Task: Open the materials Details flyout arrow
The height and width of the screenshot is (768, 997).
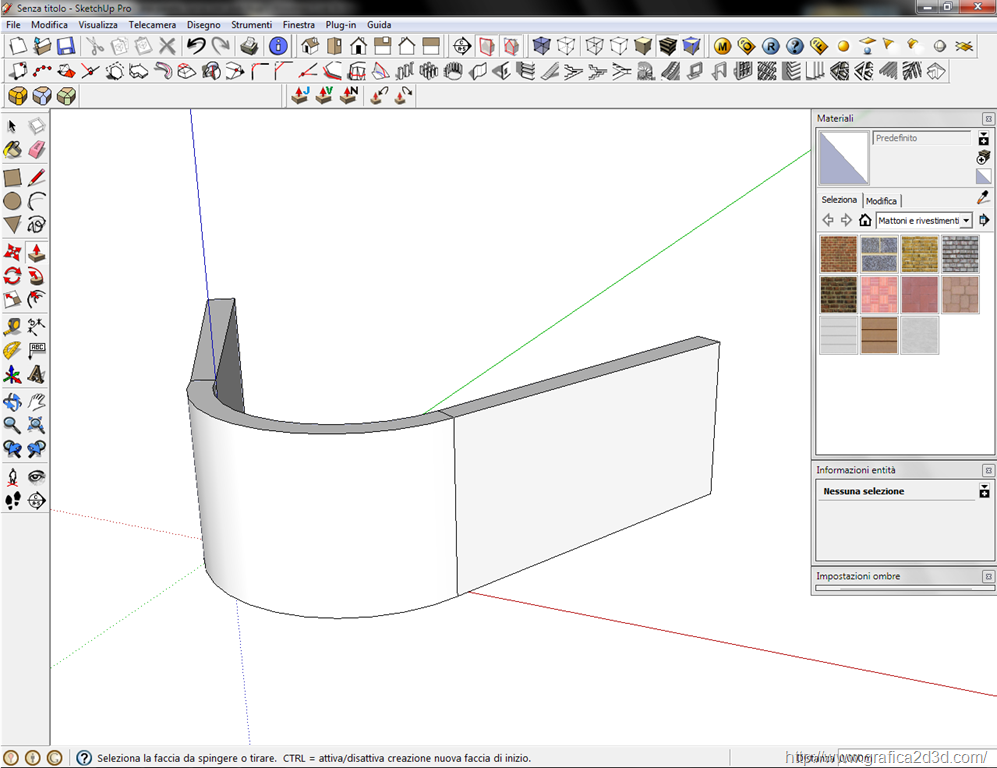Action: [984, 220]
